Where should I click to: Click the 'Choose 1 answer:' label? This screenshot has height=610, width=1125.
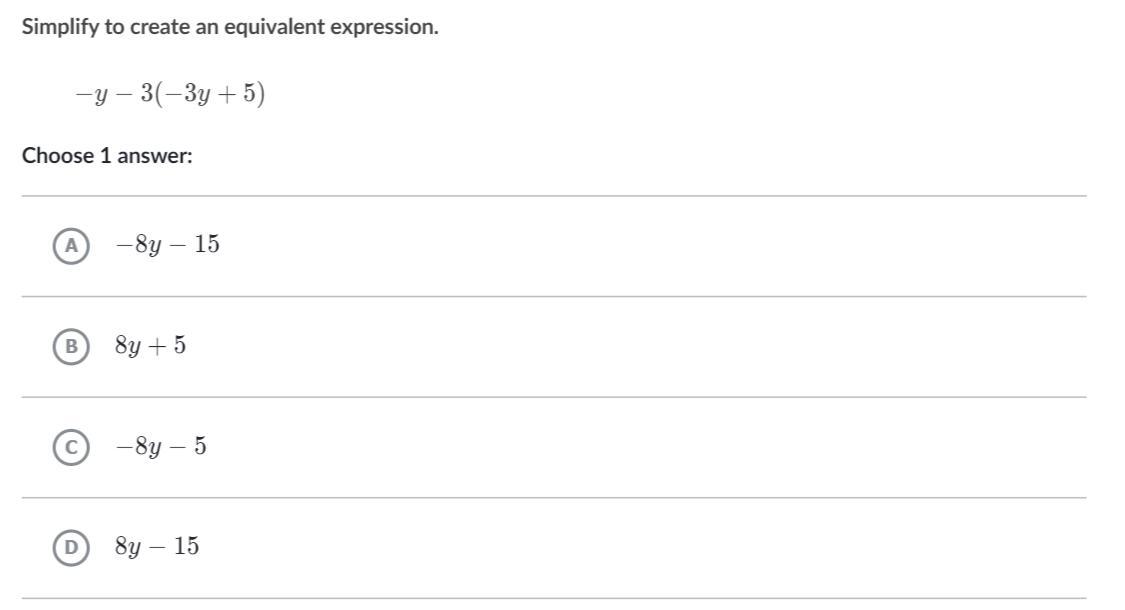coord(107,156)
